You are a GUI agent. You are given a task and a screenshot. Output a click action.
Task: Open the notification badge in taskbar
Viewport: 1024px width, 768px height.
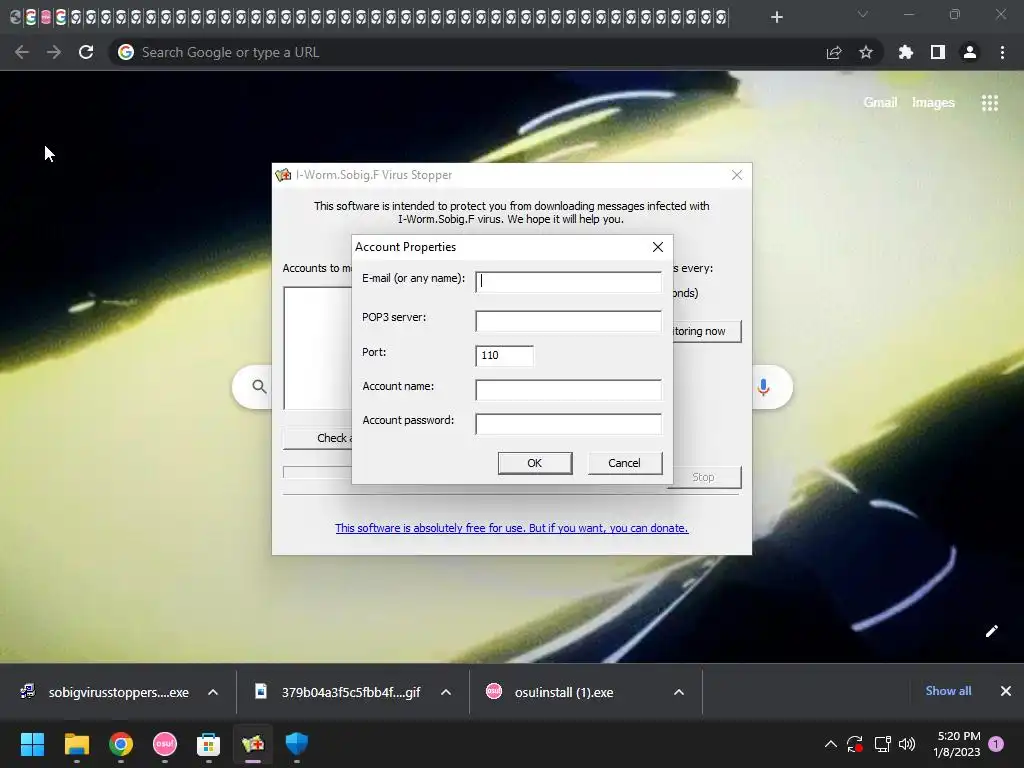[x=996, y=744]
